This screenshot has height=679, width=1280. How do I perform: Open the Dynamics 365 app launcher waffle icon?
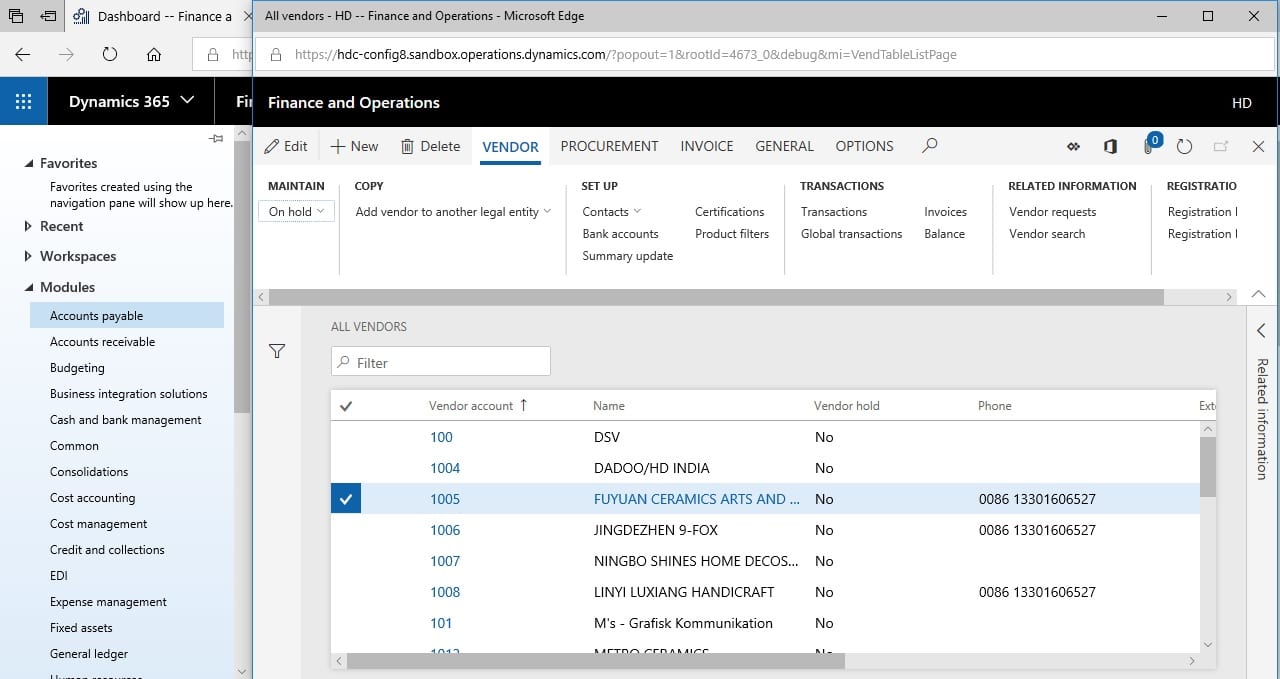24,102
